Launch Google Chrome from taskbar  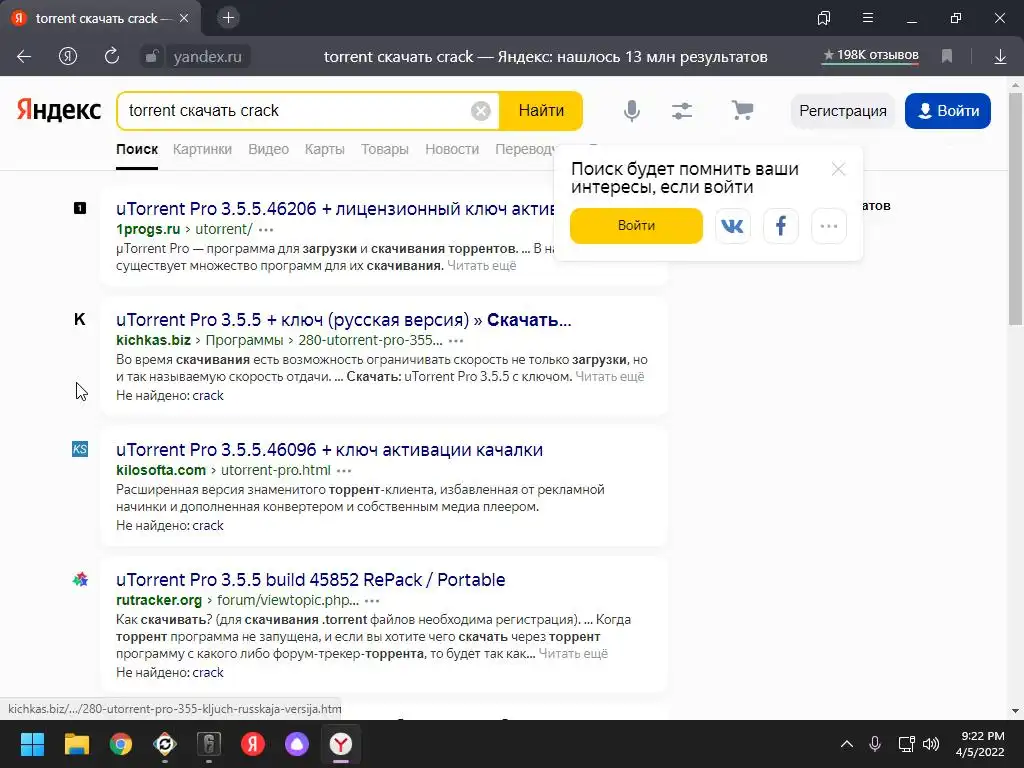121,744
